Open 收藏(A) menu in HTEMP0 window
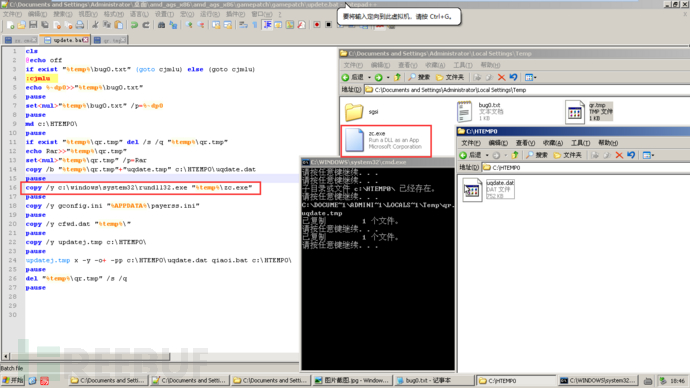This screenshot has width=690, height=388. pyautogui.click(x=553, y=143)
